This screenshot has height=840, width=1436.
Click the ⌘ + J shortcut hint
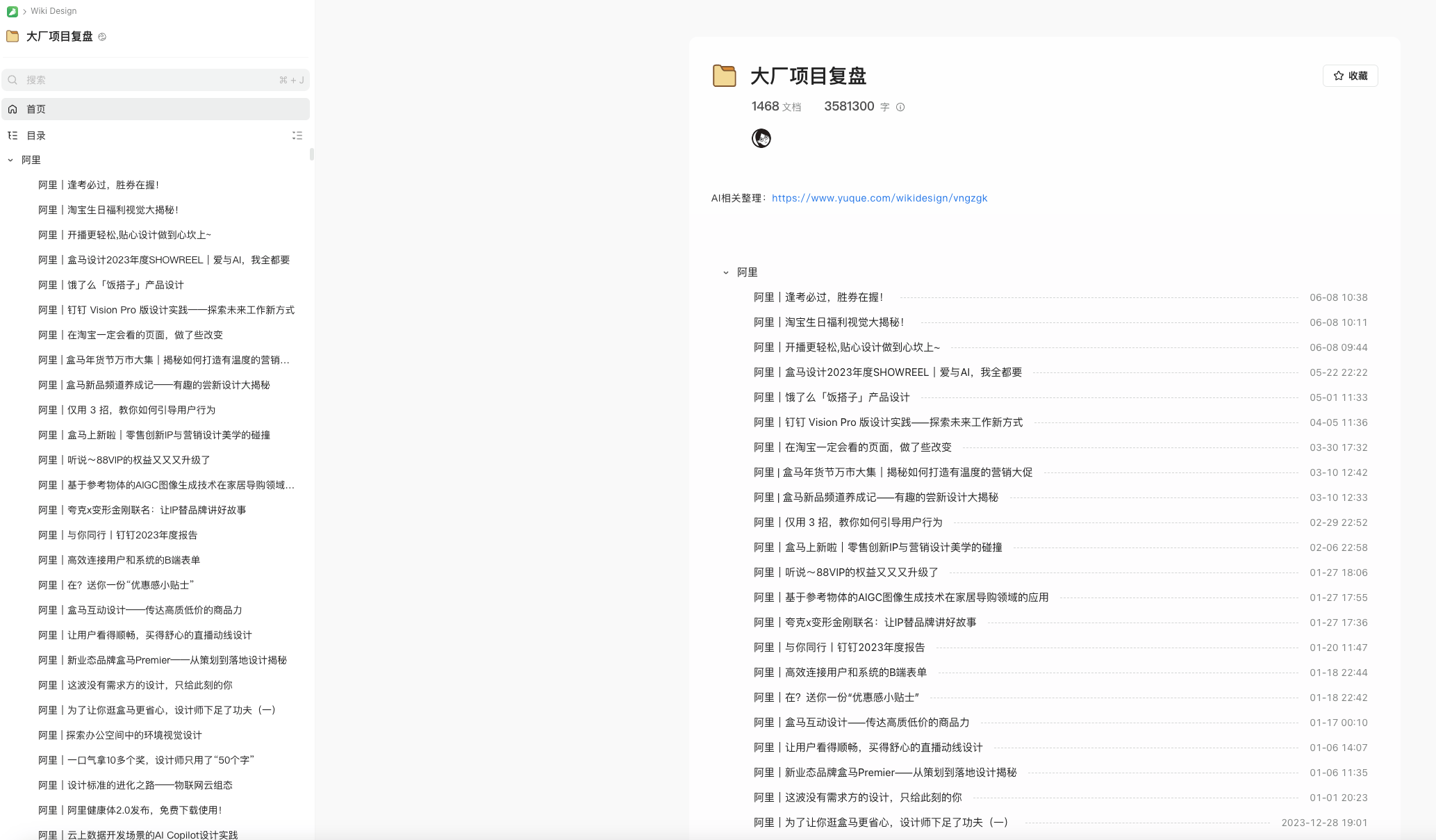(292, 80)
